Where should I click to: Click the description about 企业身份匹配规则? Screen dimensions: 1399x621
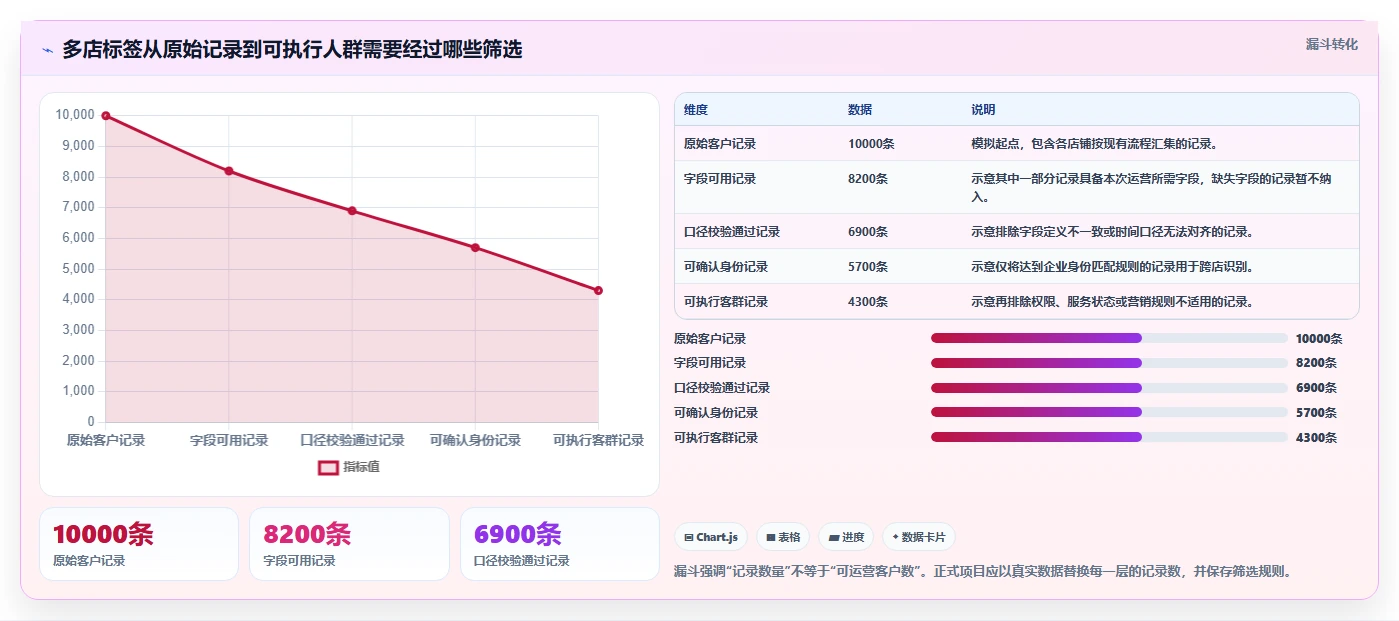[x=1112, y=267]
